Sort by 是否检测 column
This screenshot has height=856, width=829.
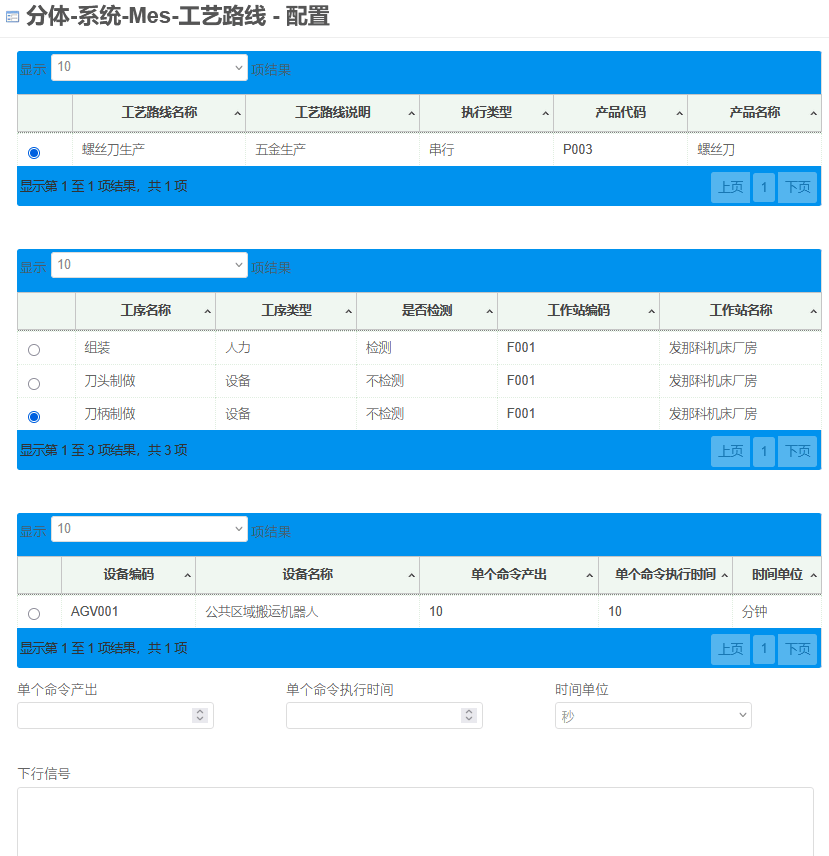tap(427, 311)
